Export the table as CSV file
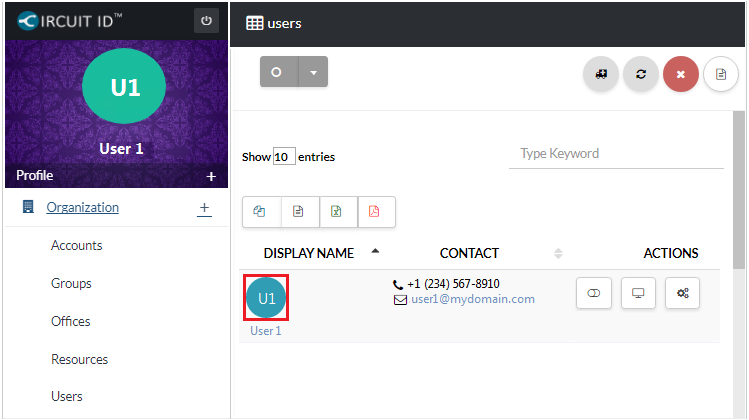Screen dimensions: 749x420 click(299, 211)
